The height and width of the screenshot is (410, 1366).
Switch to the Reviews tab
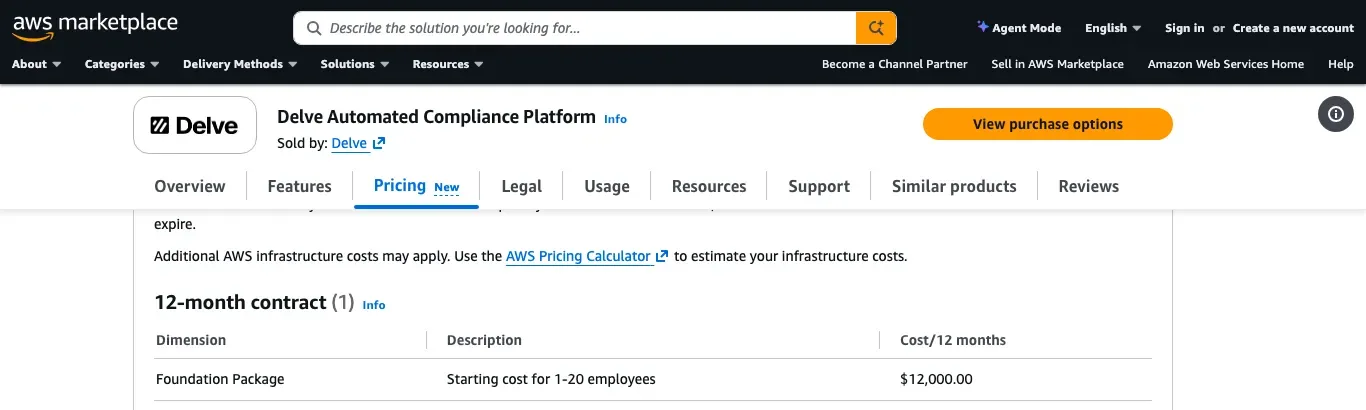coord(1088,186)
